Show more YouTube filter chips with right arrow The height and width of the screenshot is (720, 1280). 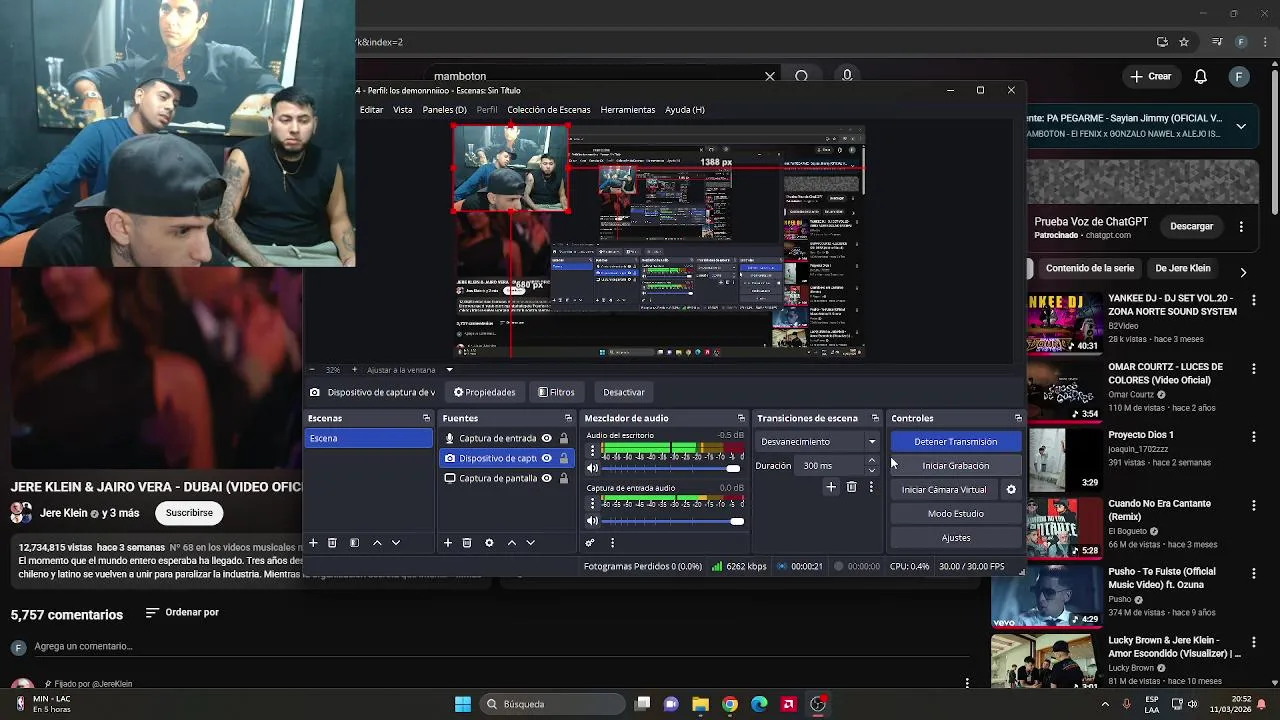1243,272
